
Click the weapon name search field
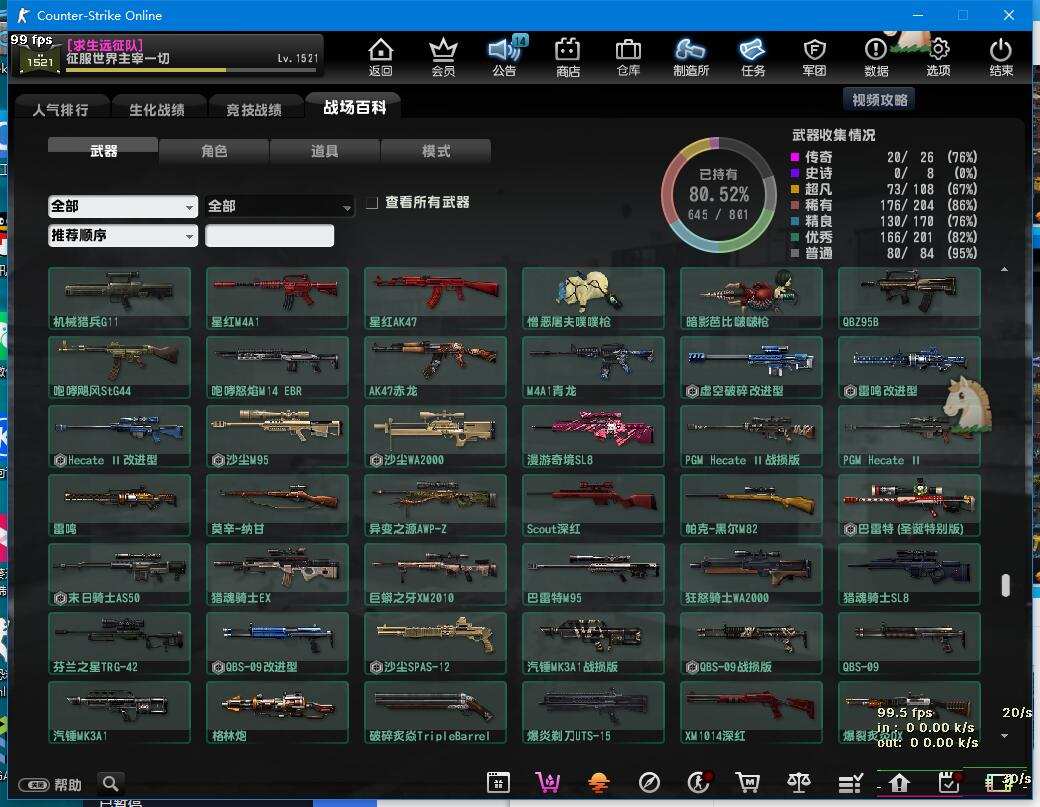pos(269,235)
